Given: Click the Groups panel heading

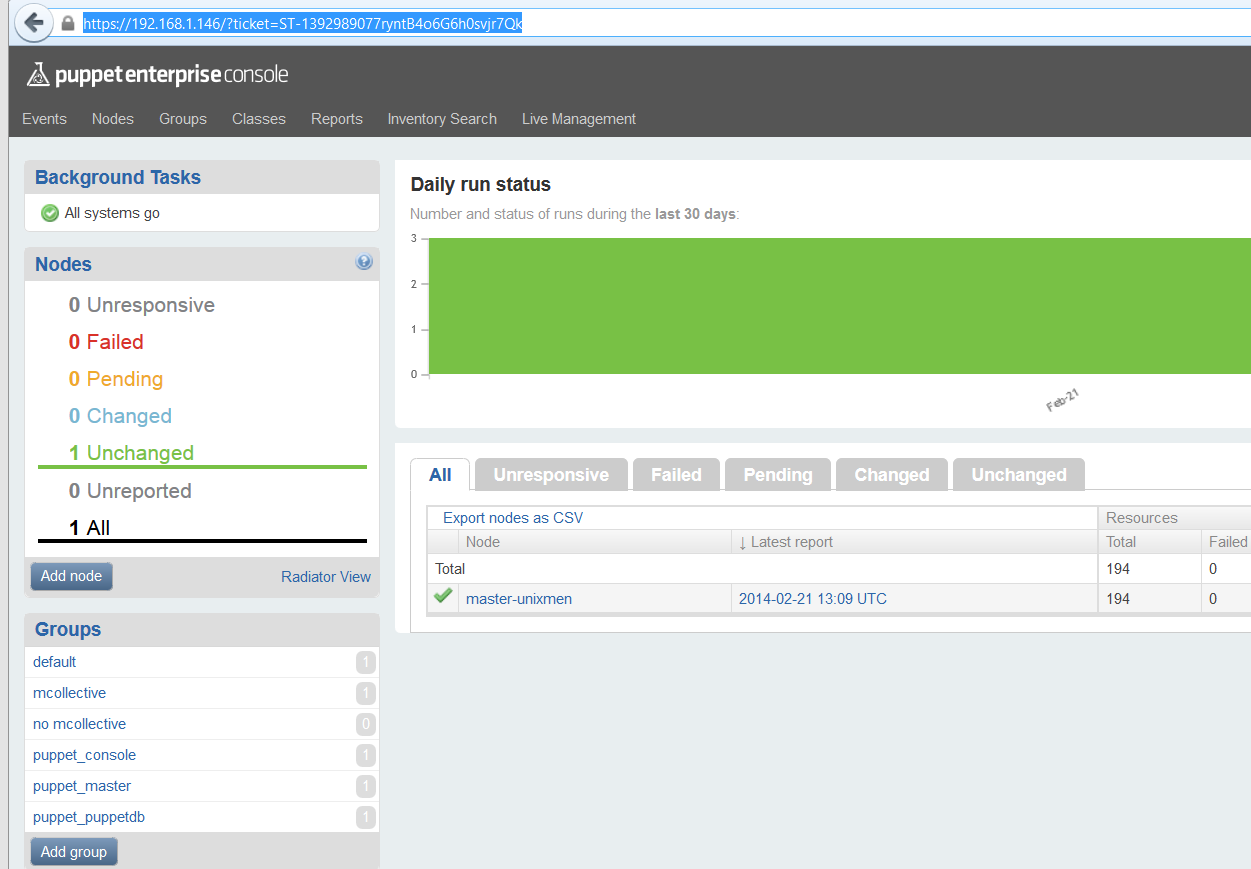Looking at the screenshot, I should [68, 629].
